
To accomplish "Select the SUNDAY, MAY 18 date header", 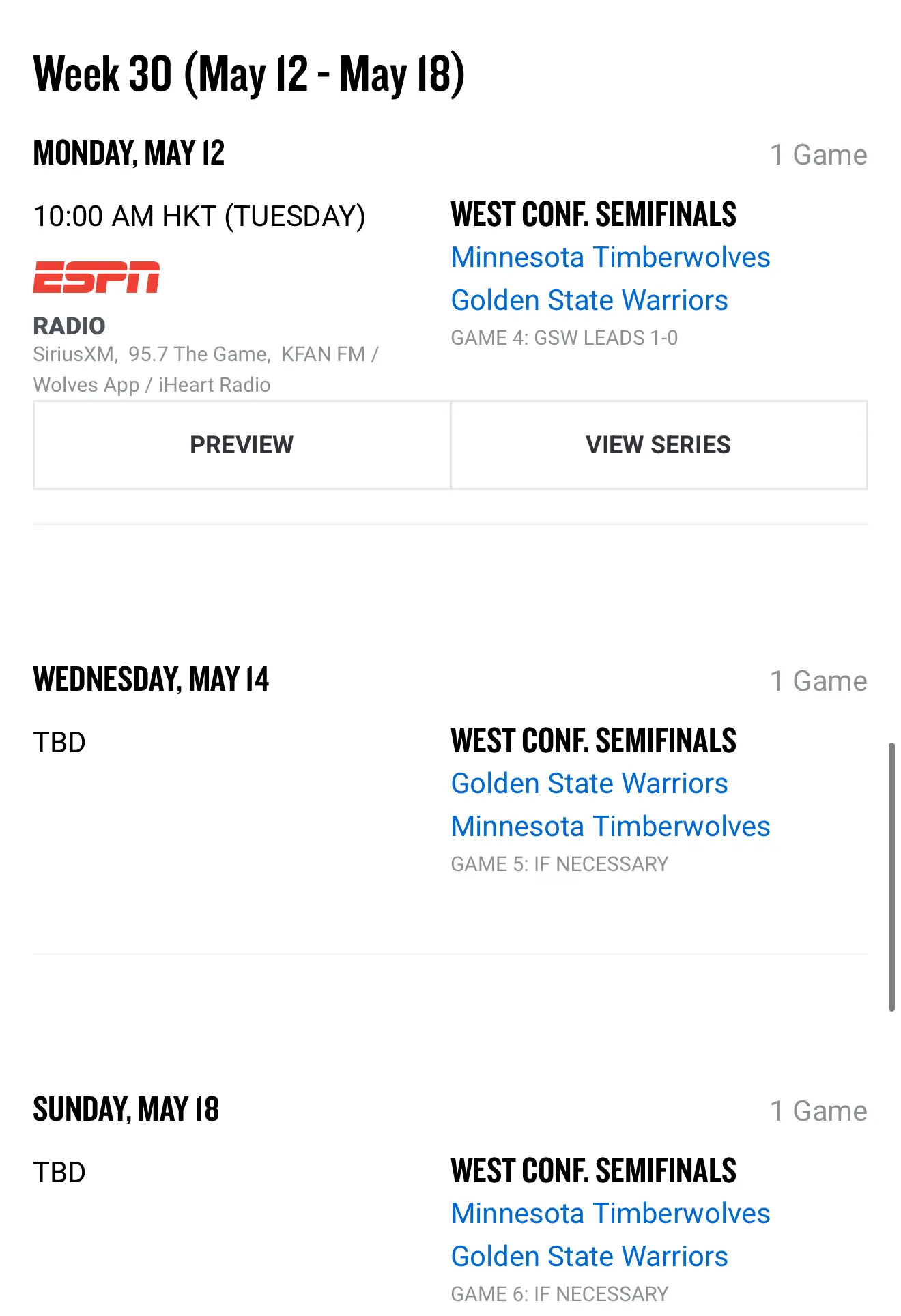I will tap(126, 1109).
